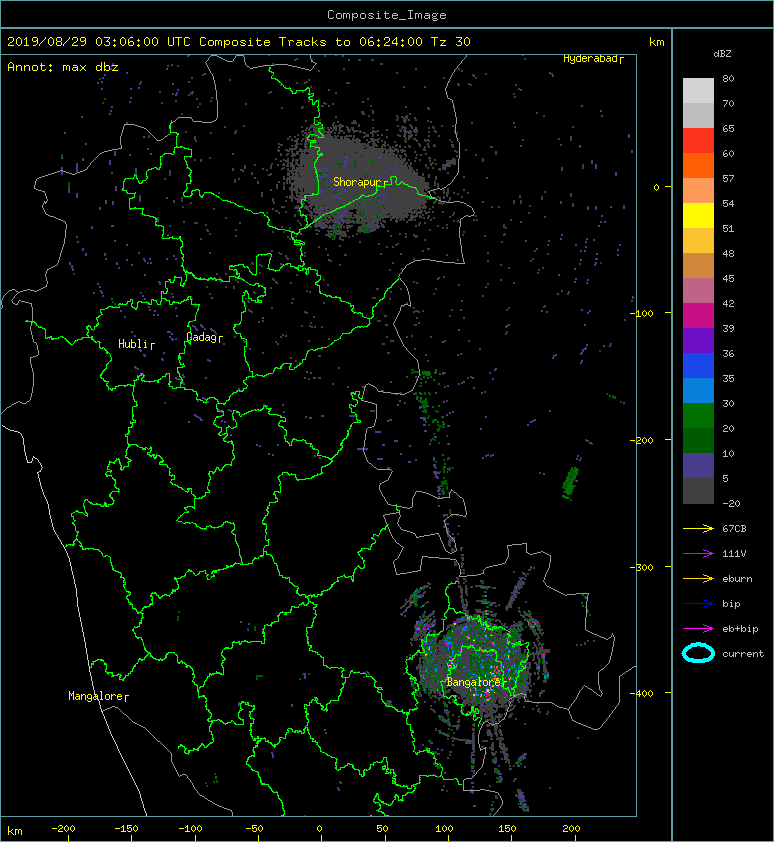The width and height of the screenshot is (774, 842).
Task: Click the Bangalore city label
Action: 473,683
